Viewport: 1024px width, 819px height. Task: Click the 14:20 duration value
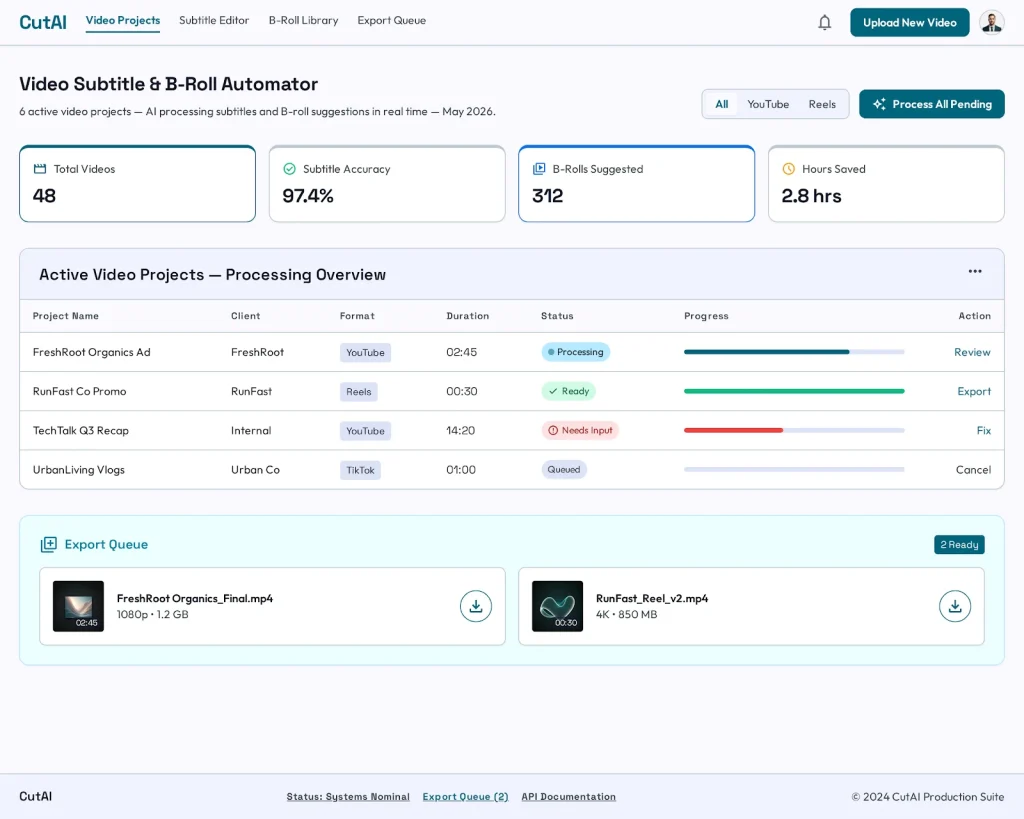point(460,430)
